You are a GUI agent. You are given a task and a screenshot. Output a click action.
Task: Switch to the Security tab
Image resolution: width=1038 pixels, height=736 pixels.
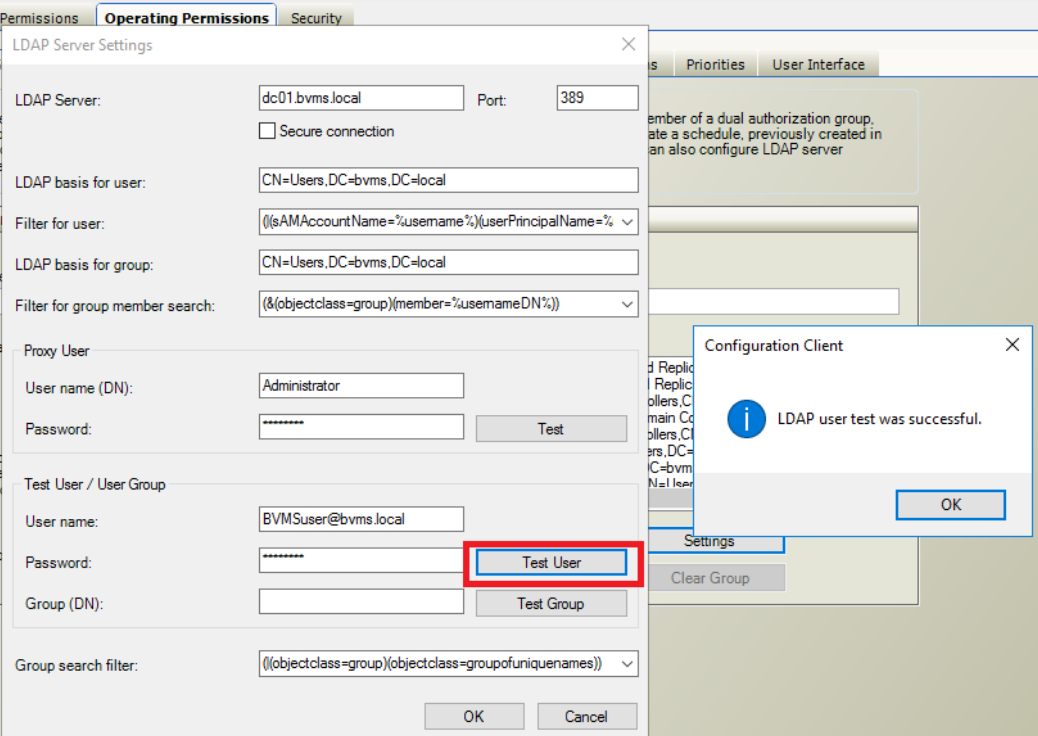pyautogui.click(x=316, y=18)
